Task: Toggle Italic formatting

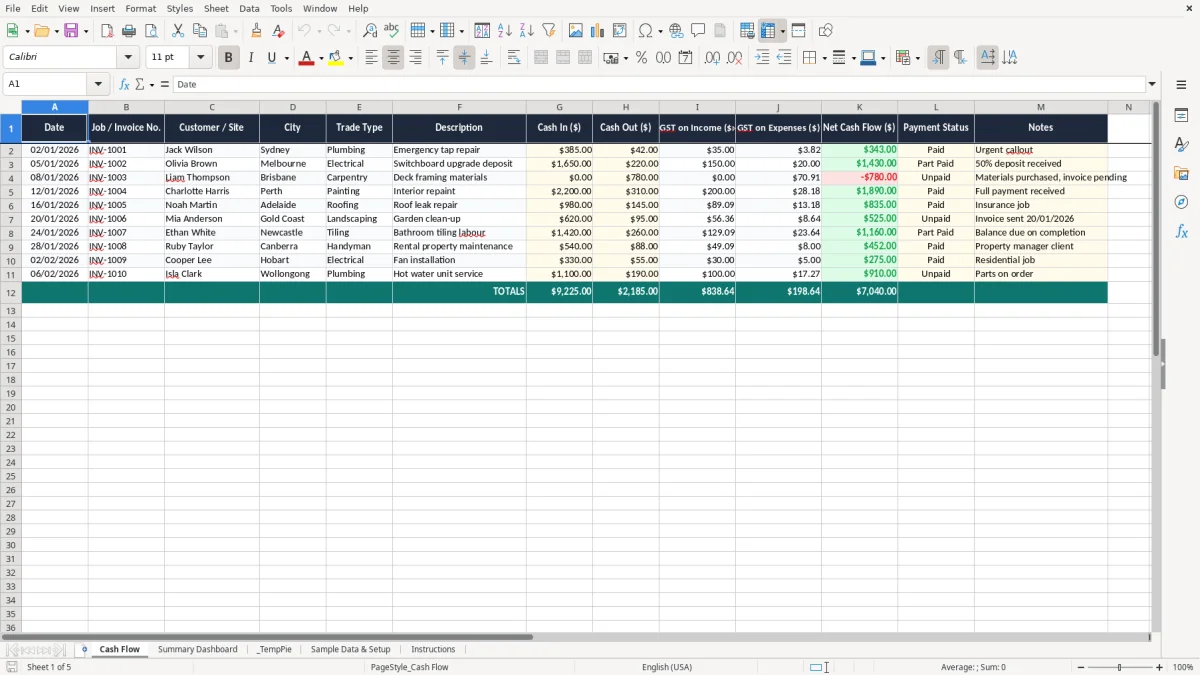Action: (x=251, y=58)
